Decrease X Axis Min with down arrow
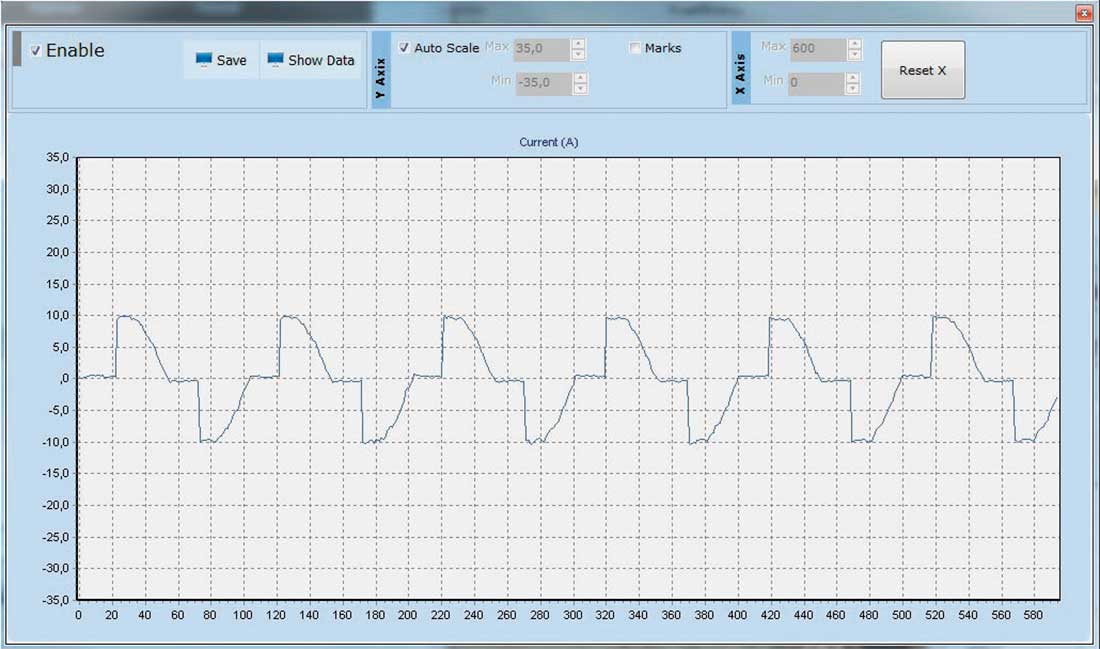The image size is (1100, 649). pos(852,88)
